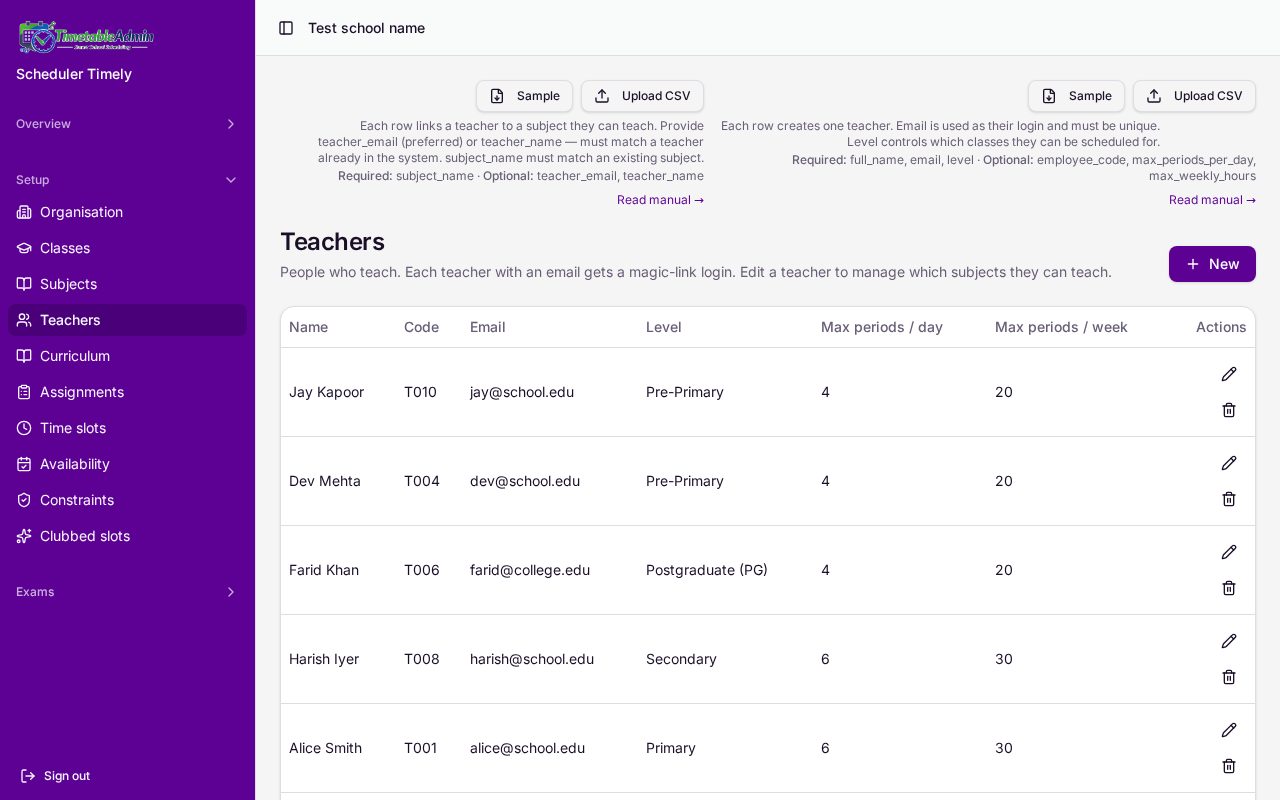Delete Dev Mehta using trash icon
1280x800 pixels.
pyautogui.click(x=1229, y=499)
